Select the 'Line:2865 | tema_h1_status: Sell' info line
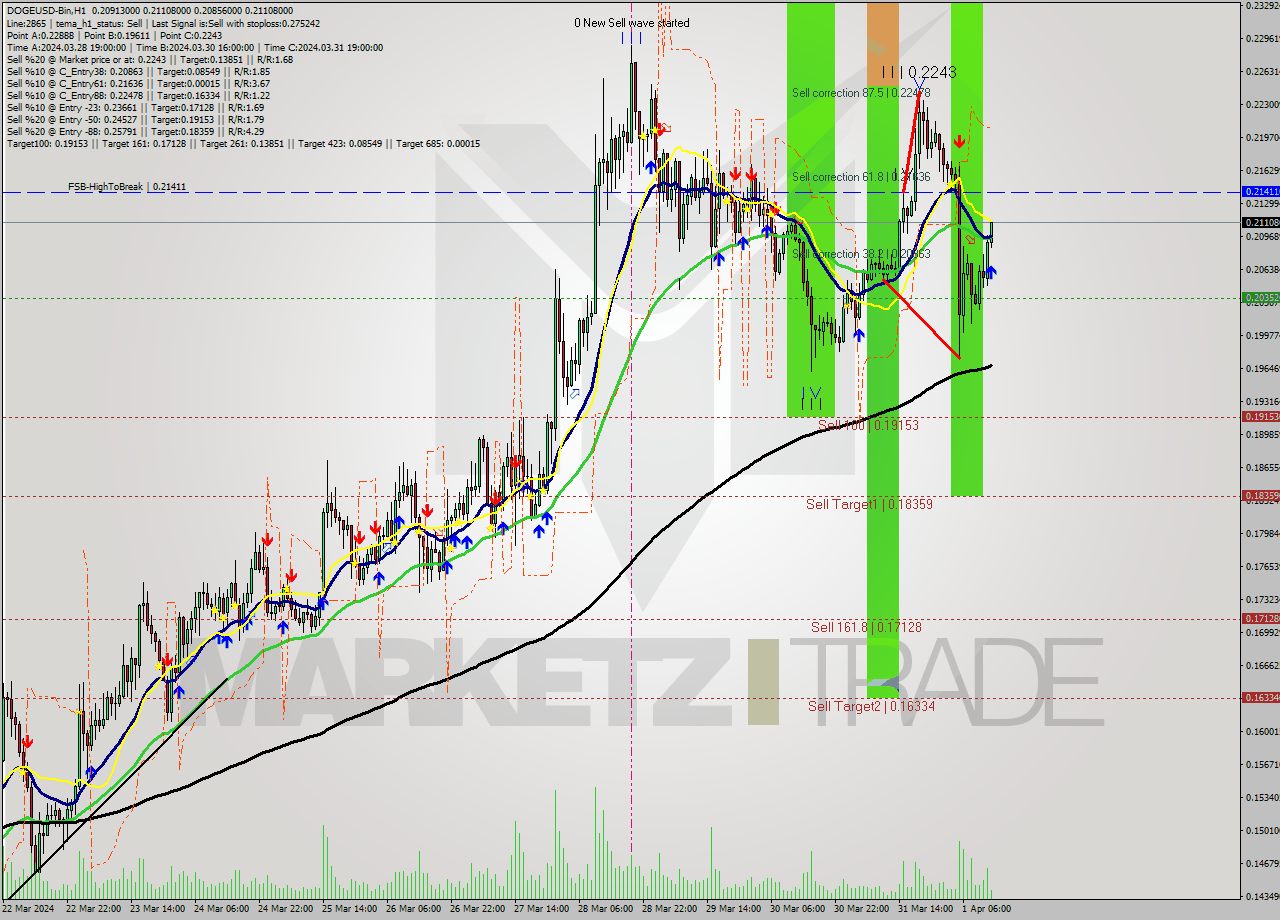This screenshot has width=1280, height=920. (x=164, y=22)
